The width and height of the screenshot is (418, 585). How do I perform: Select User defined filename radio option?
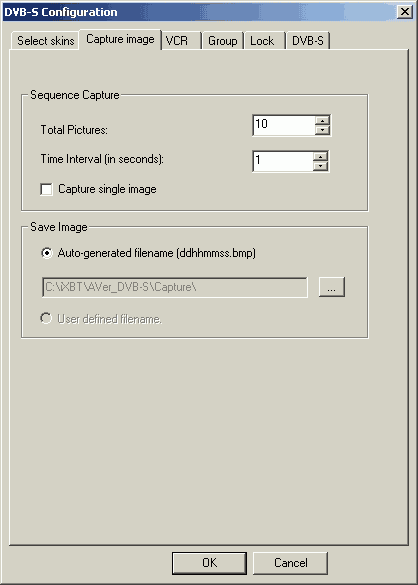pyautogui.click(x=46, y=319)
